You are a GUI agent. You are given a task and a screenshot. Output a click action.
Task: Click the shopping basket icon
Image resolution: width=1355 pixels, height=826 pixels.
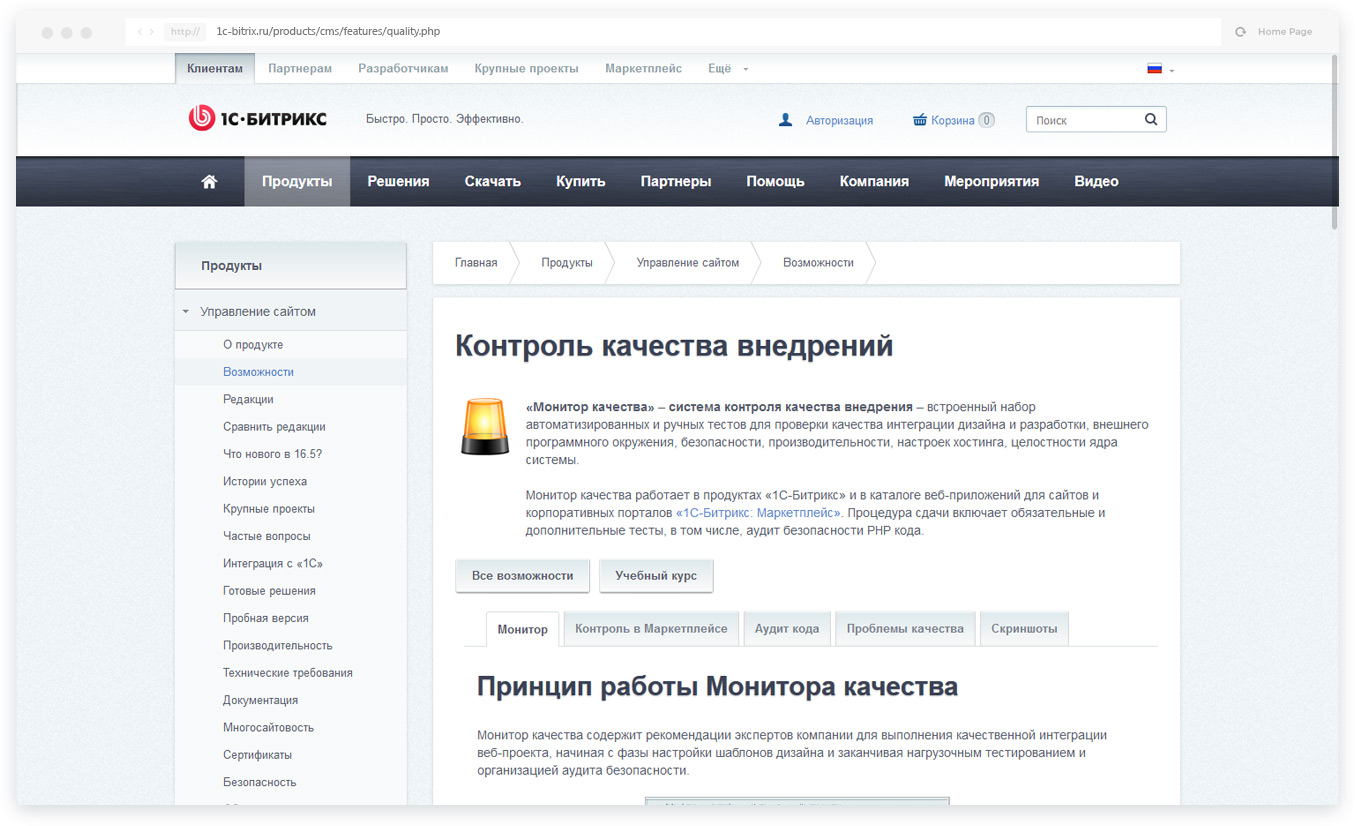pos(920,120)
